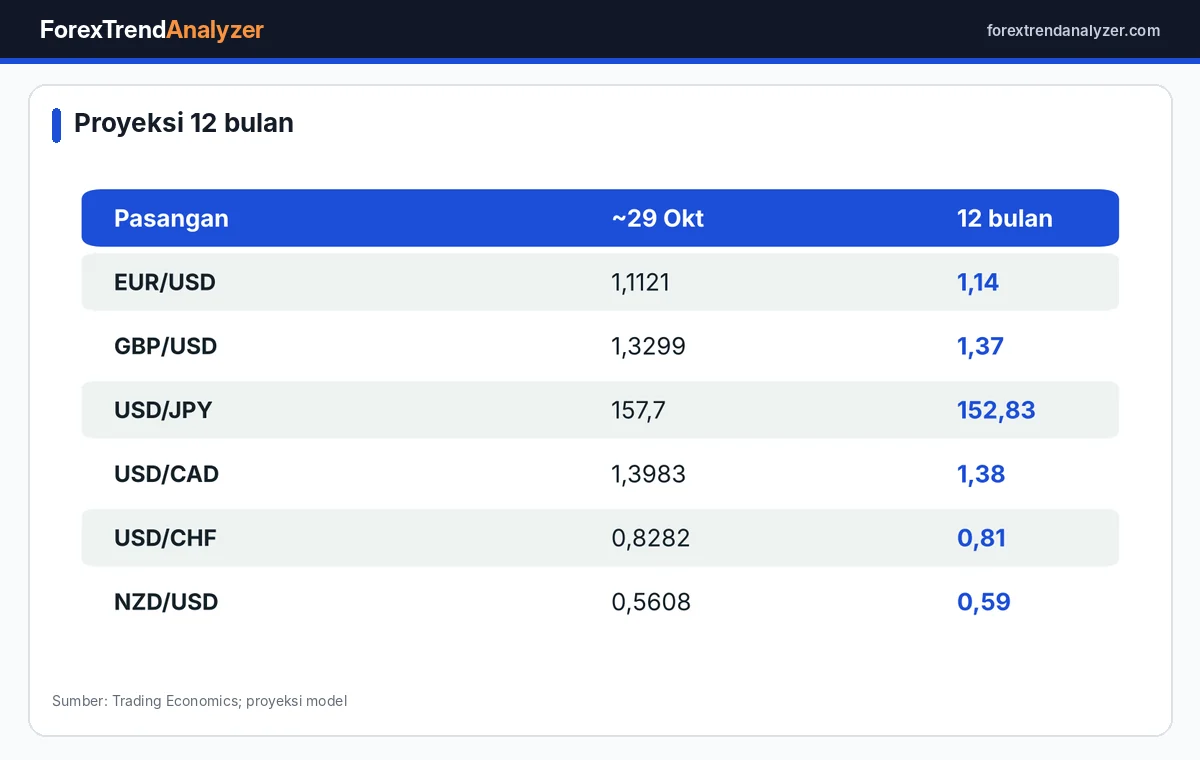
Task: Click the GBP/USD projection 1,37
Action: 981,346
